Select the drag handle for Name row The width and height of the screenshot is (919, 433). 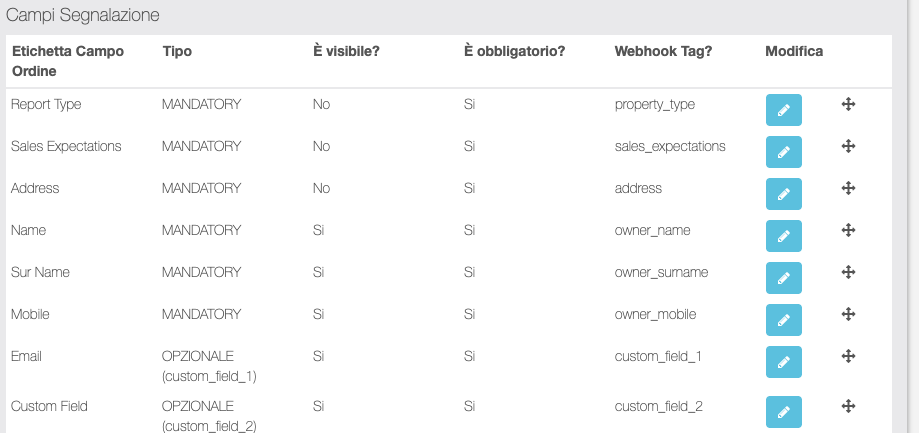coord(847,230)
